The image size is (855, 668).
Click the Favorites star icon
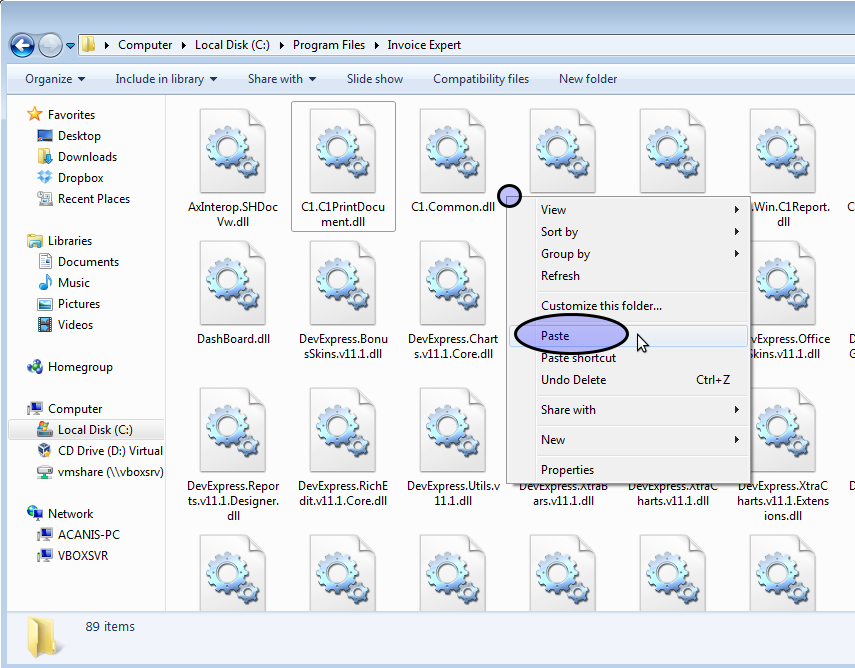click(x=34, y=114)
